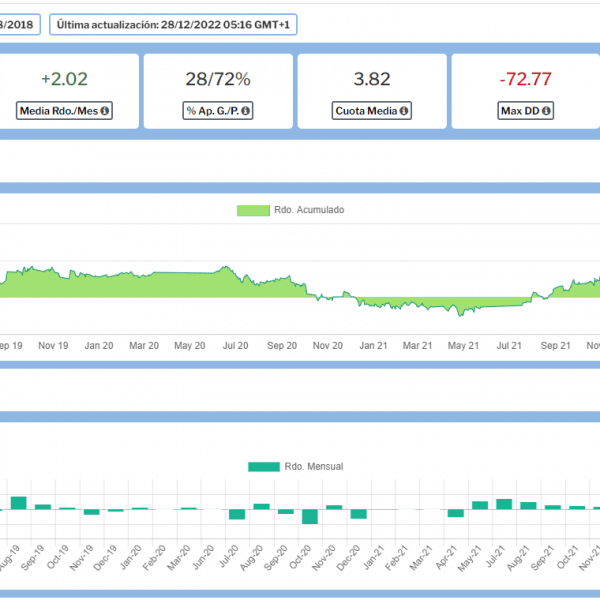This screenshot has width=600, height=600.
Task: Toggle the Rdo. Mensual legend teal swatch
Action: coord(264,467)
